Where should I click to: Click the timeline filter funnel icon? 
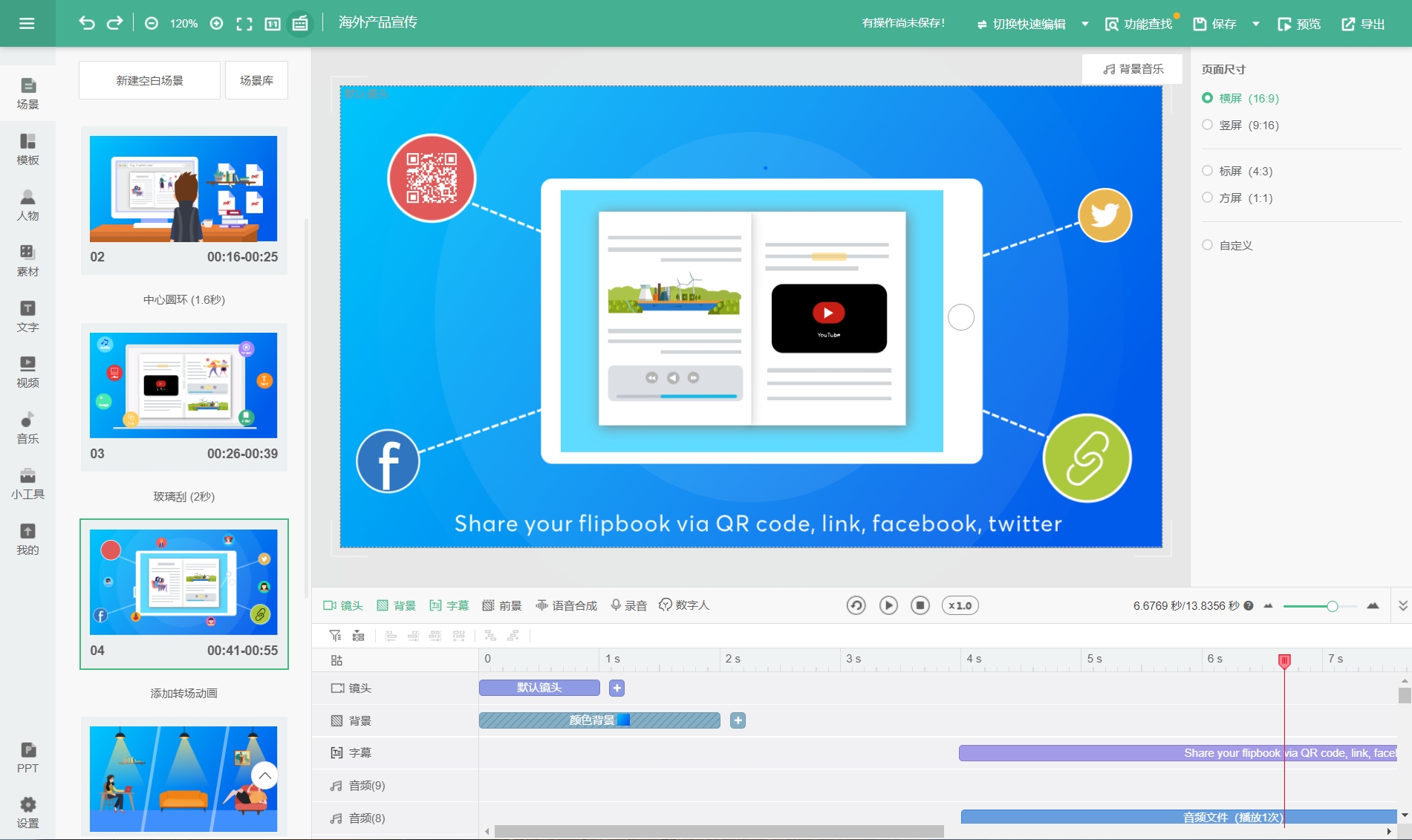(x=336, y=636)
